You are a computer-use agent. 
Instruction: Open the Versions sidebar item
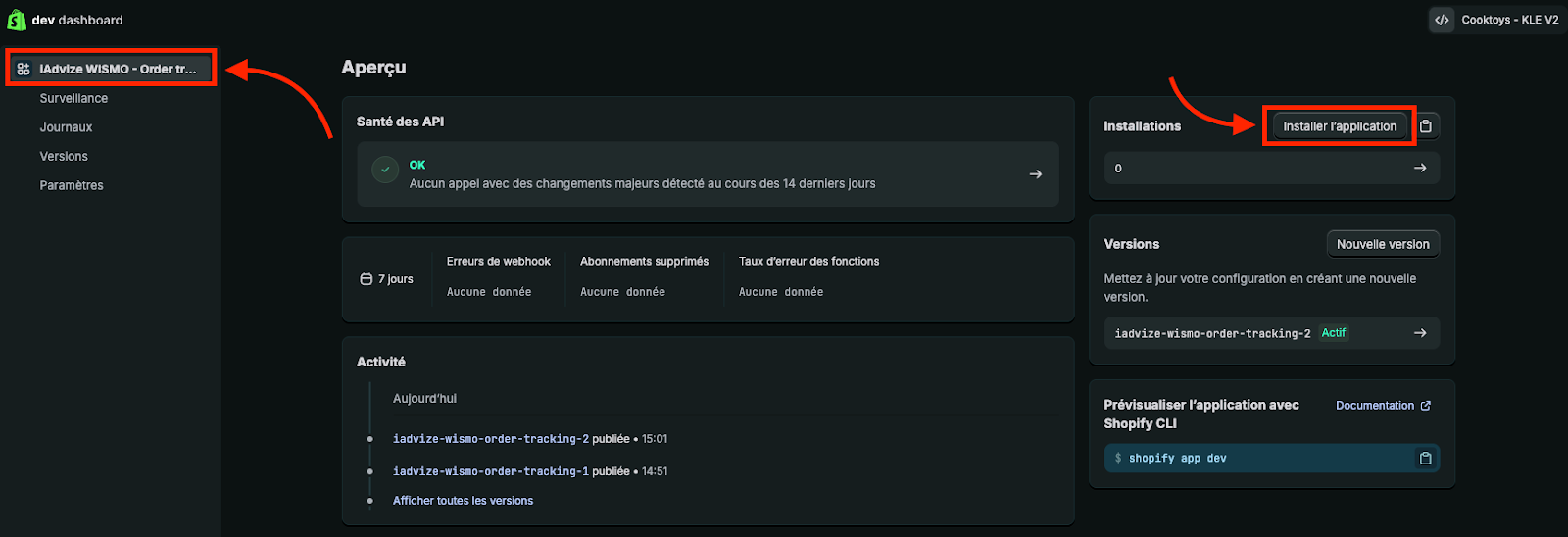tap(64, 157)
